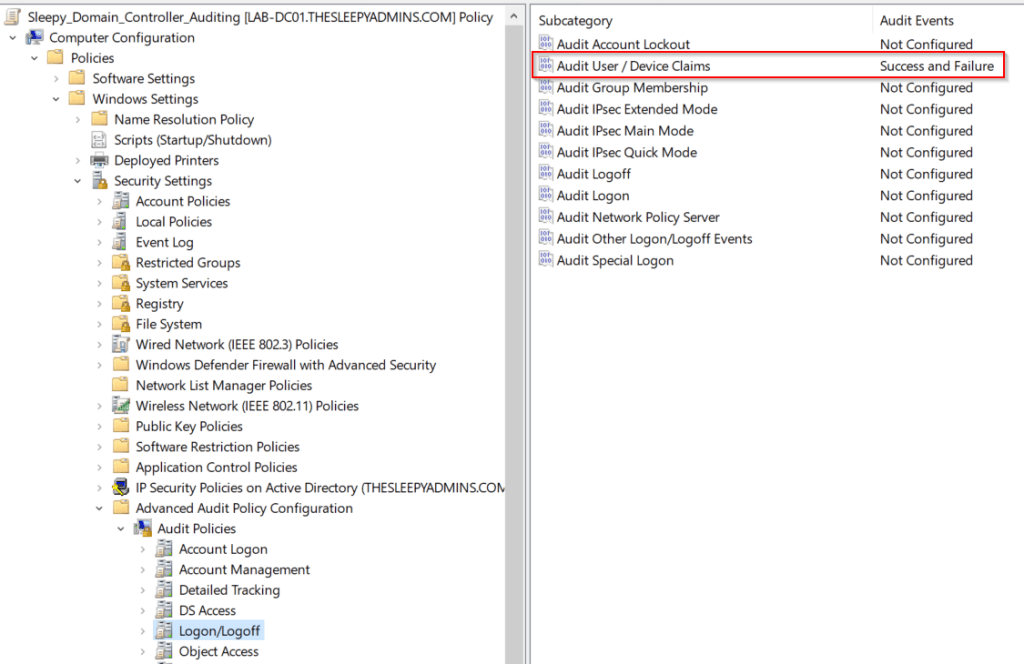
Task: Select Detailed Tracking in the tree
Action: point(229,590)
